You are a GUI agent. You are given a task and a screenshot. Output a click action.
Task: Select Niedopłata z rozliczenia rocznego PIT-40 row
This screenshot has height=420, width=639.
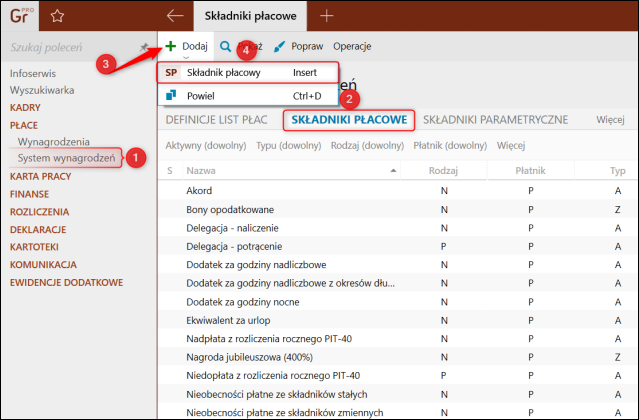pyautogui.click(x=397, y=376)
